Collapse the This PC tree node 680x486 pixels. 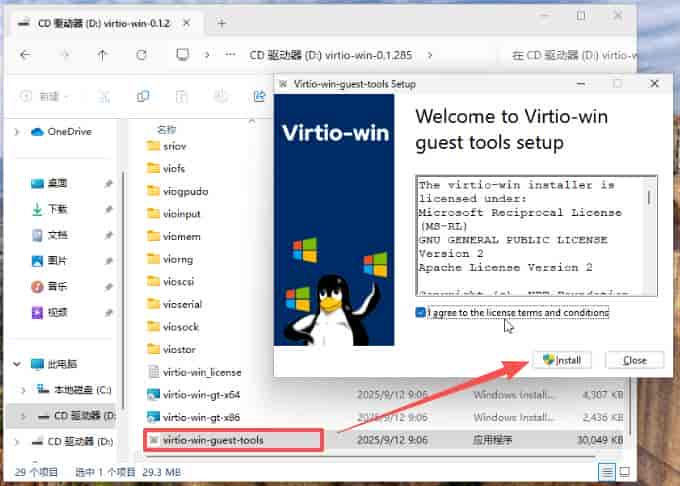[16, 364]
